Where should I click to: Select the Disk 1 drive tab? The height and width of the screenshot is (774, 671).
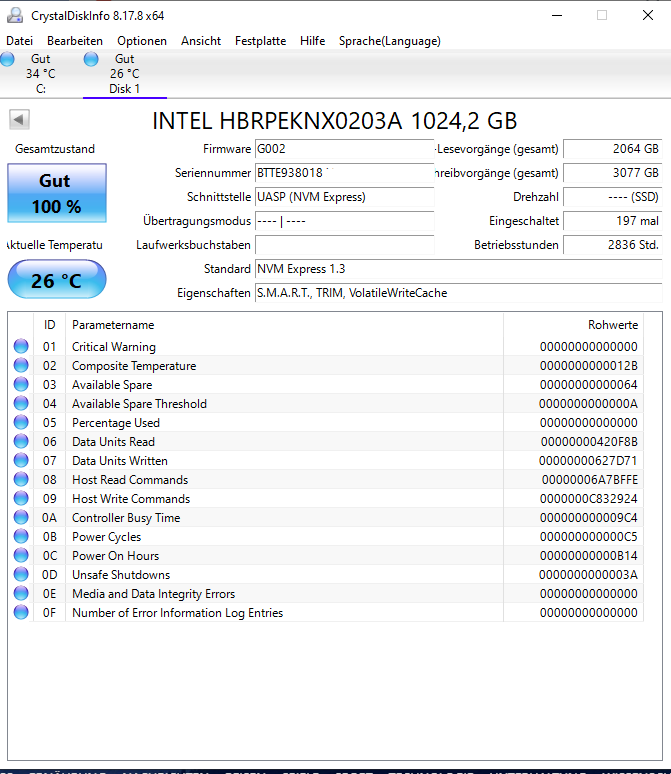[x=124, y=74]
